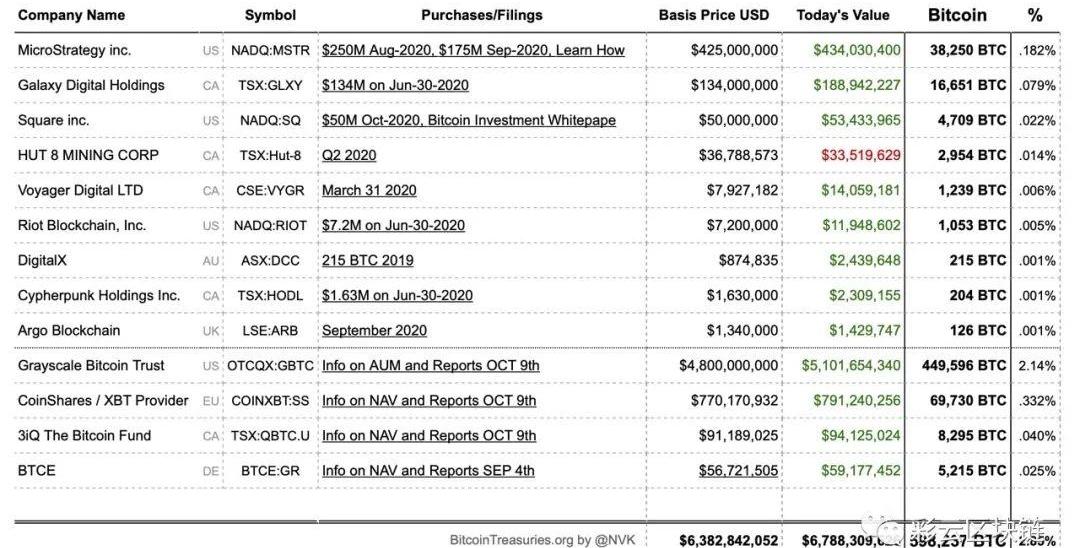Click the Today's Value column header
This screenshot has width=1080, height=548.
click(842, 15)
